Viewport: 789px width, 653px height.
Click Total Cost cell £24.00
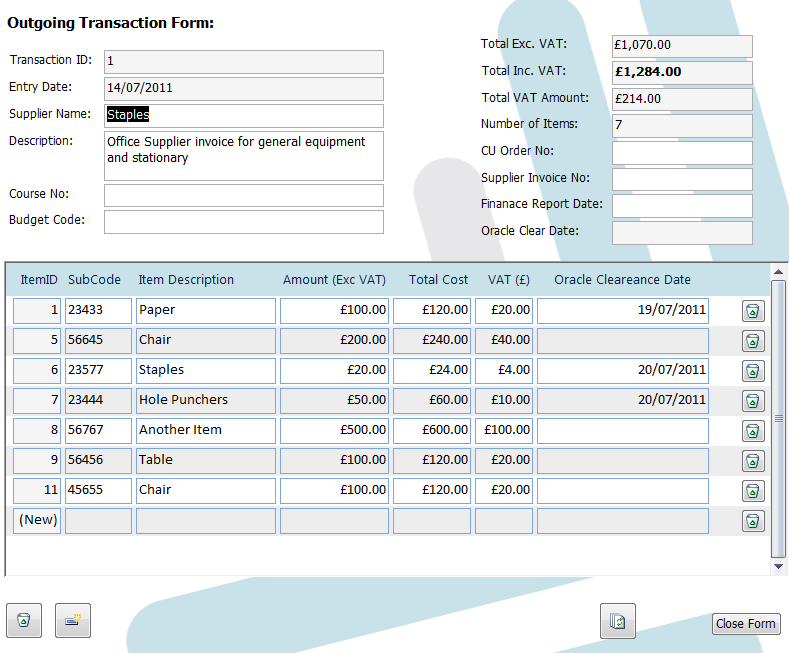pos(432,370)
